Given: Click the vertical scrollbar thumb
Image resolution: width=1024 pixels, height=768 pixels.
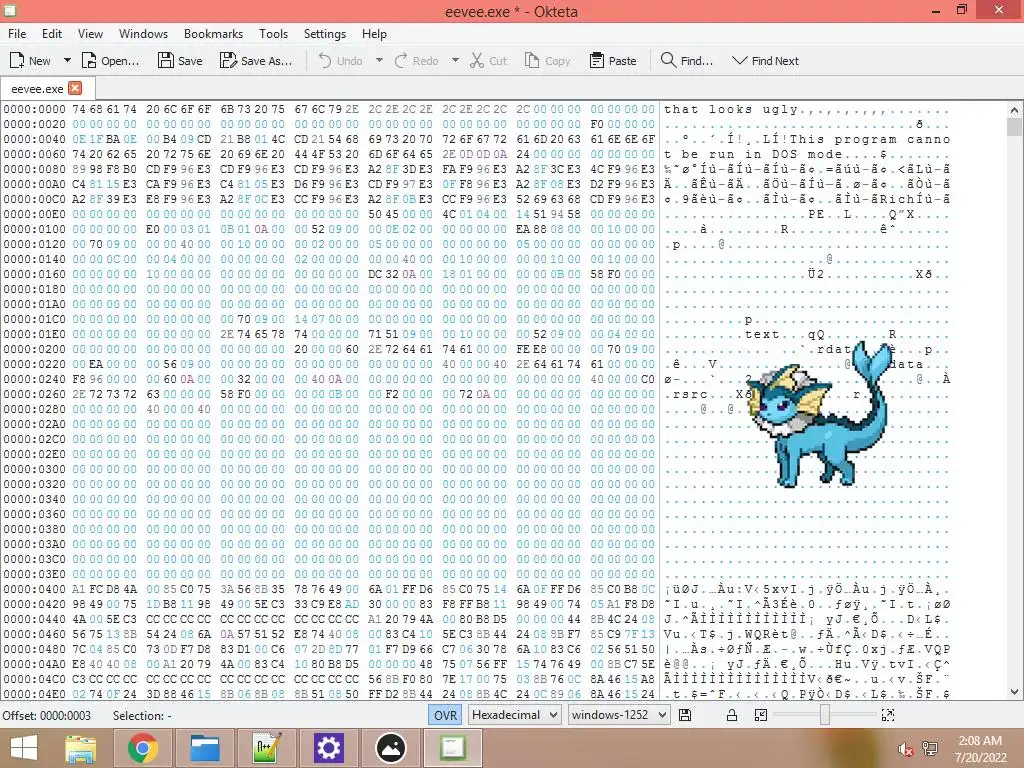Looking at the screenshot, I should pyautogui.click(x=1014, y=127).
